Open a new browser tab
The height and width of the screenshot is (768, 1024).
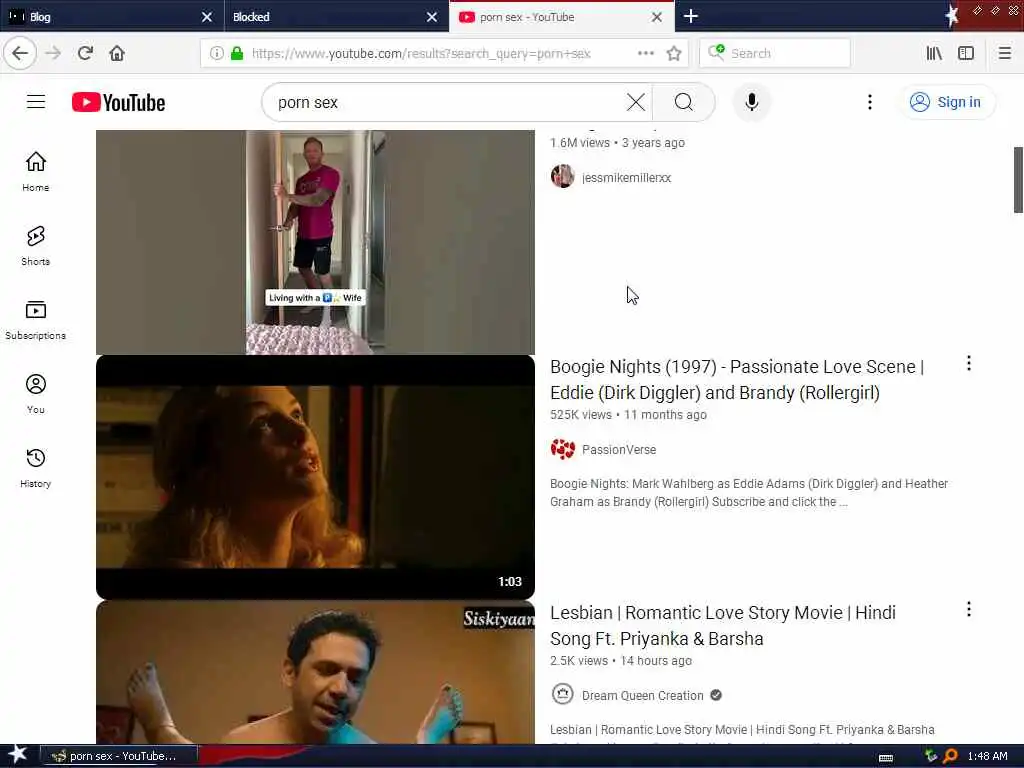(691, 16)
